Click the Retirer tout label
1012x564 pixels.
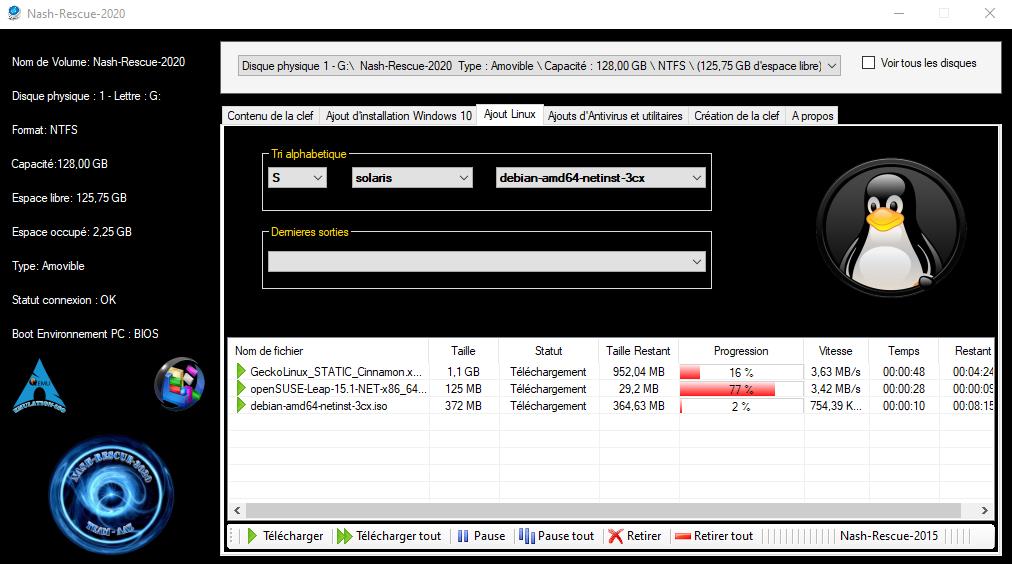pos(723,536)
